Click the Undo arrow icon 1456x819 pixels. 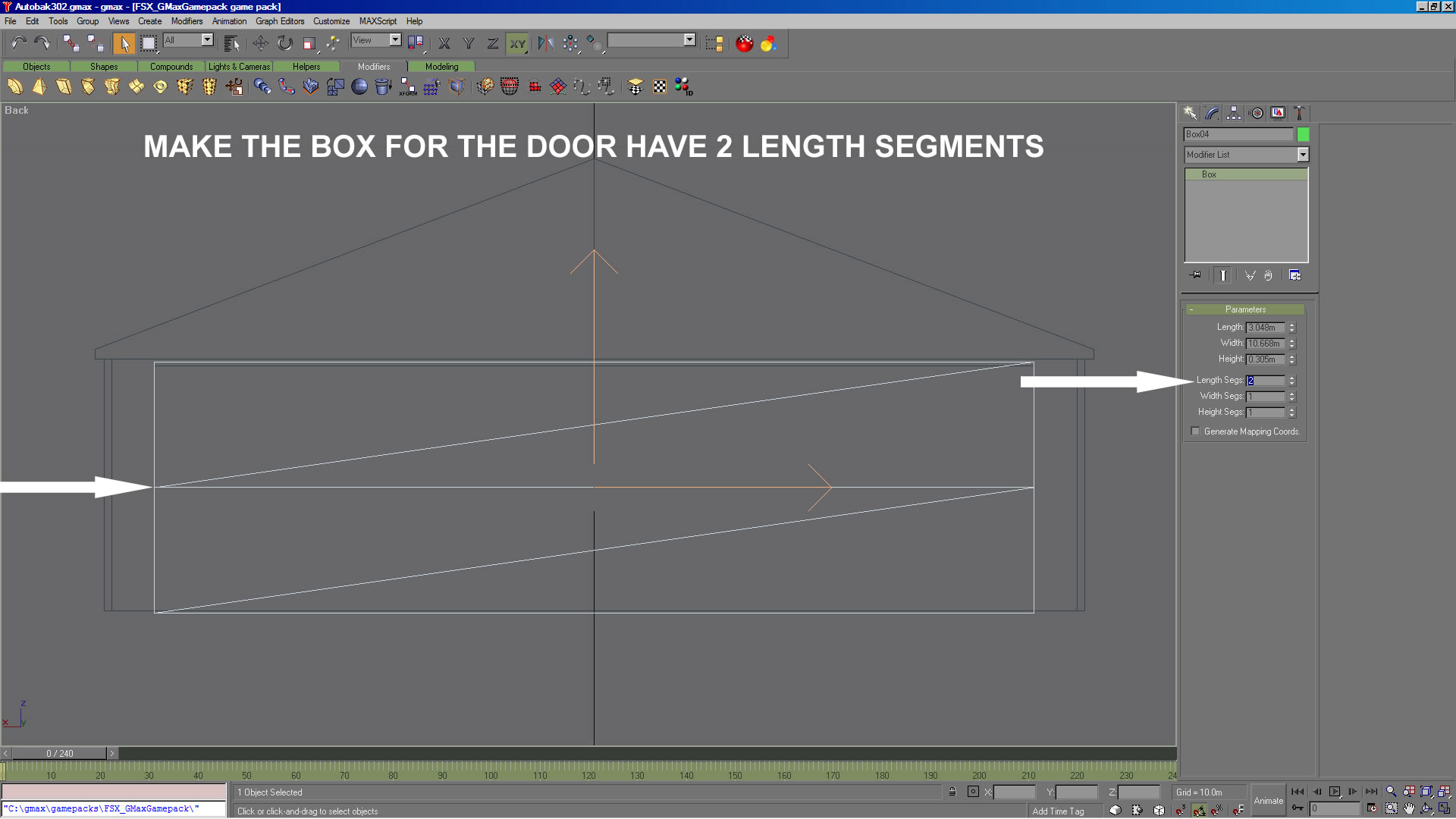[18, 43]
